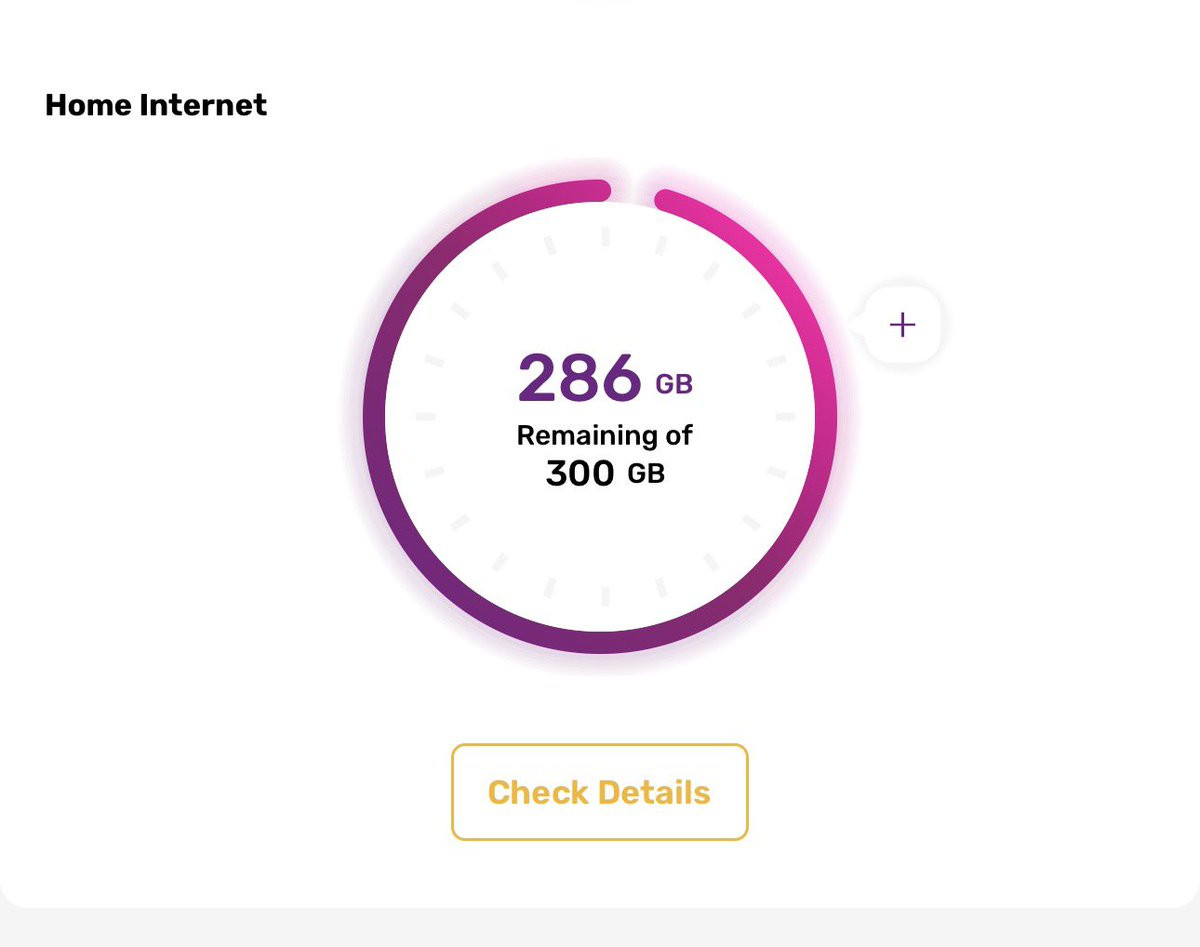This screenshot has height=947, width=1200.
Task: Click the top tick mark inside the dial
Action: (x=605, y=236)
